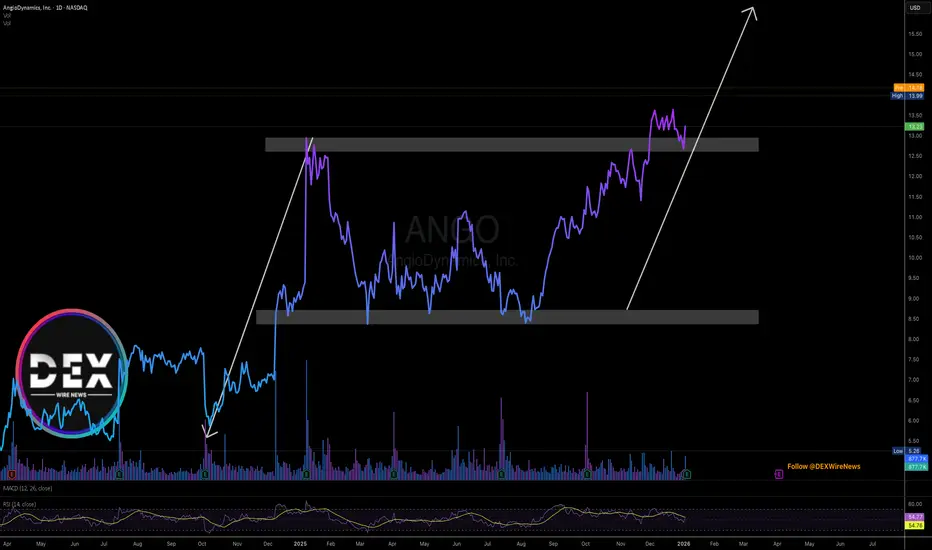Click the red earnings marker at chart start
The width and height of the screenshot is (932, 550).
click(x=11, y=474)
